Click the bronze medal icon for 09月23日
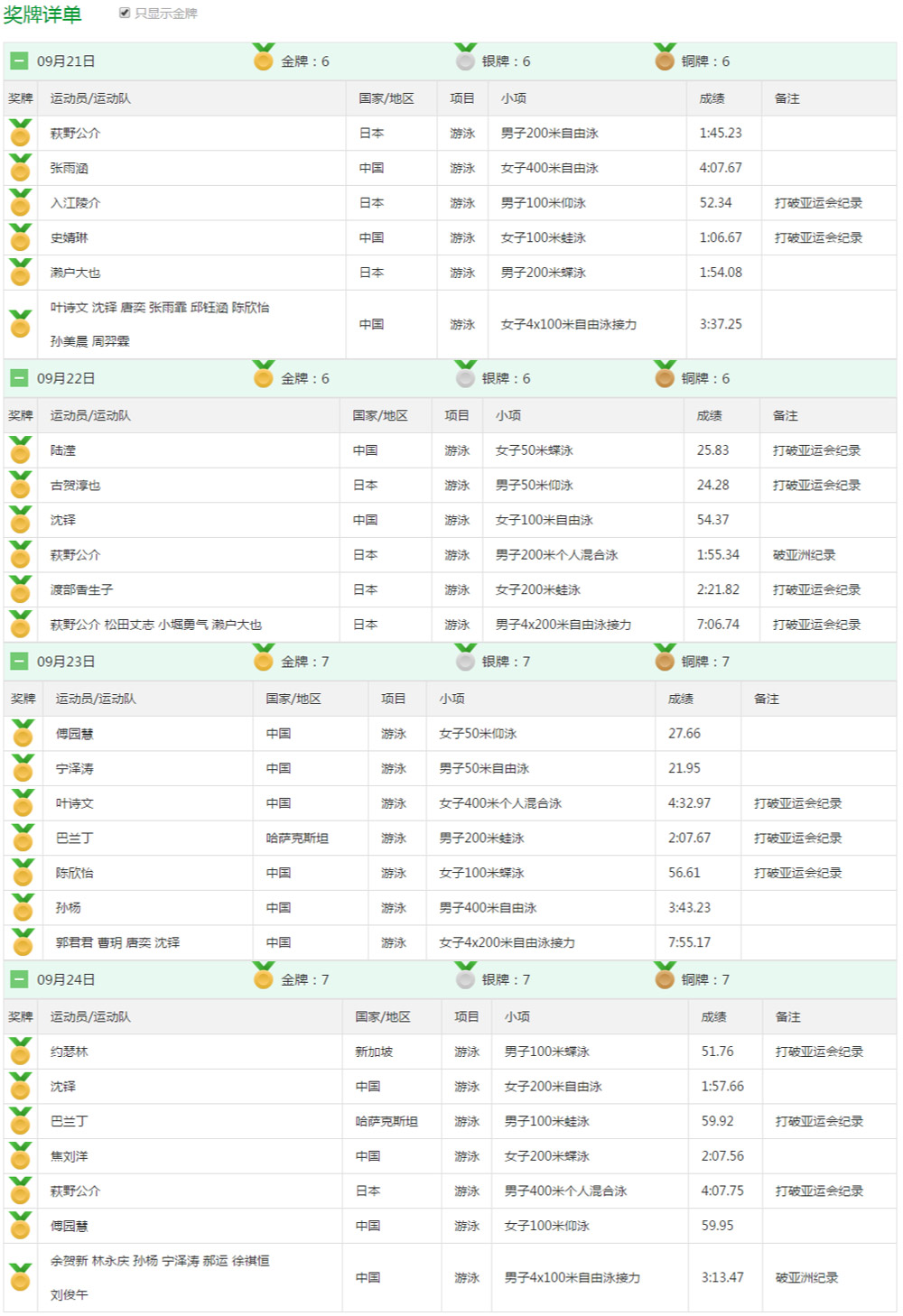The width and height of the screenshot is (903, 1316). pyautogui.click(x=663, y=660)
